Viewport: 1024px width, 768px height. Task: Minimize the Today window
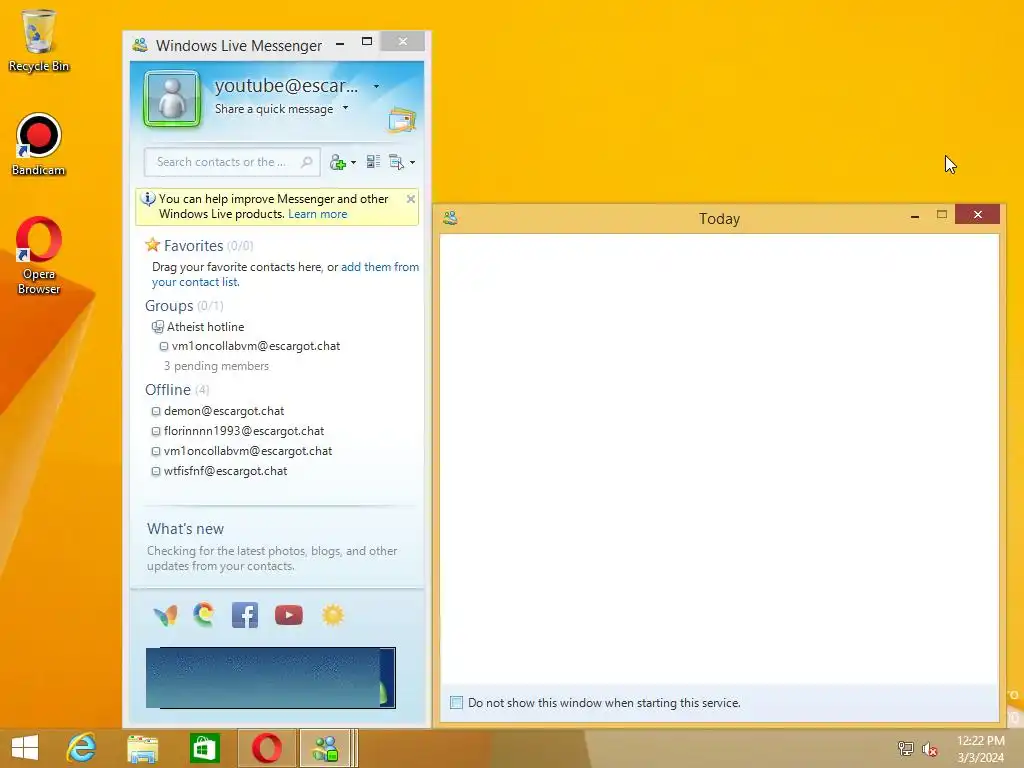pos(915,215)
